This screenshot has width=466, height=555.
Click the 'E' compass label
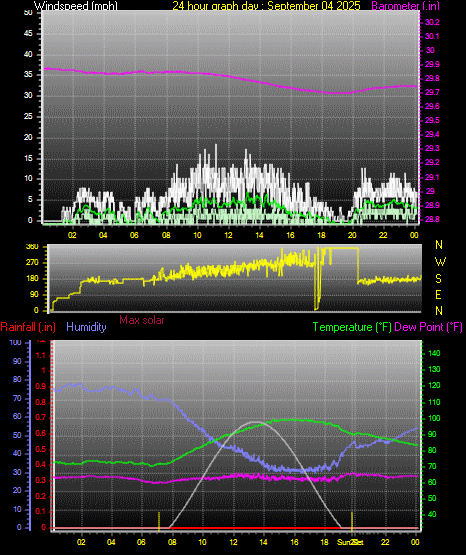pyautogui.click(x=438, y=295)
